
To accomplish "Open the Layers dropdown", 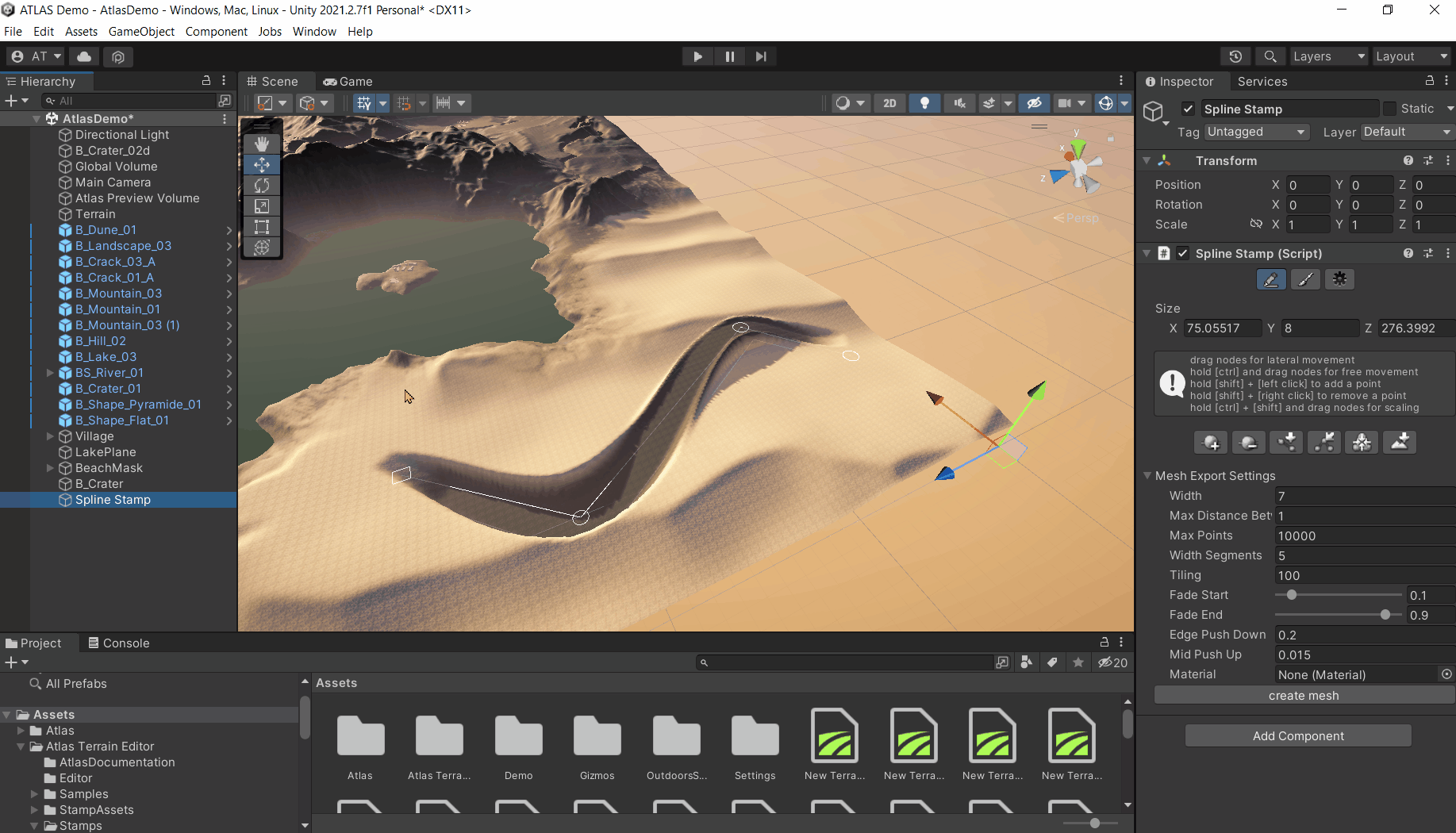I will 1328,56.
